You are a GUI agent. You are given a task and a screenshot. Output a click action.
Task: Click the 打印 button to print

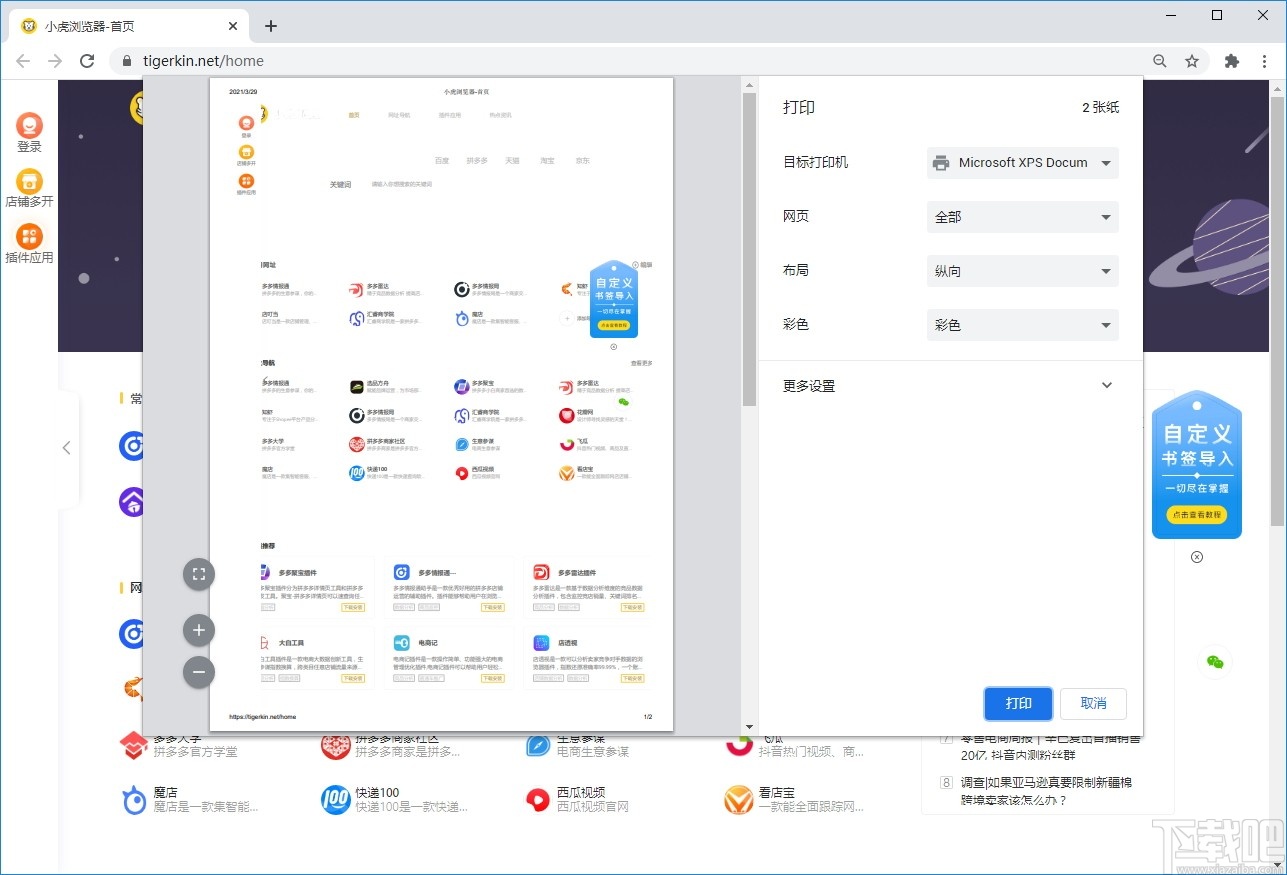[1018, 703]
